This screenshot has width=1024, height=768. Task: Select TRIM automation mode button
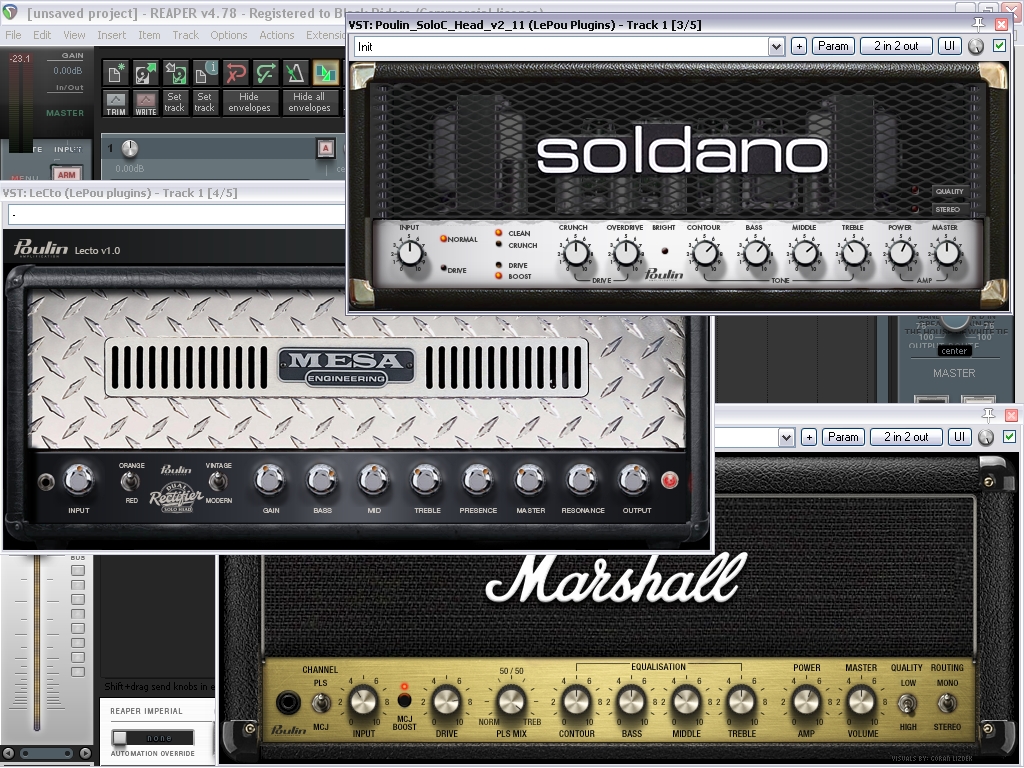(x=116, y=103)
